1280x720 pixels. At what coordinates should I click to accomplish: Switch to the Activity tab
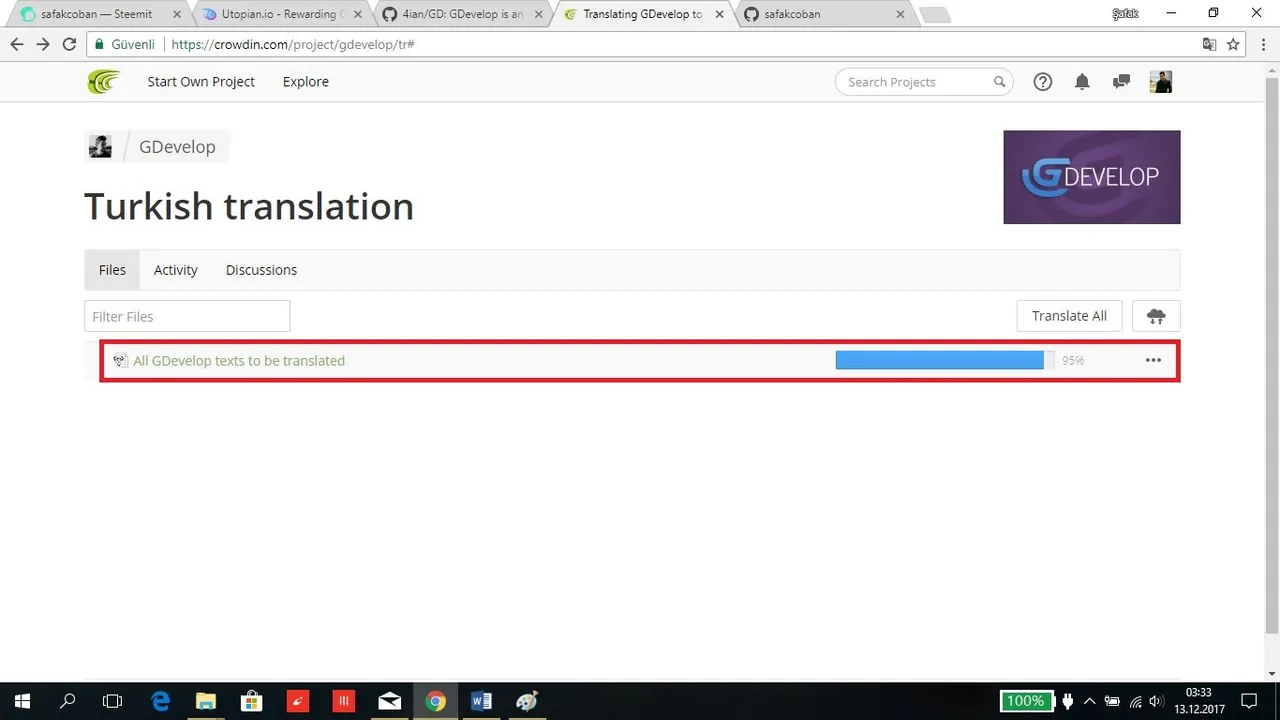[176, 270]
